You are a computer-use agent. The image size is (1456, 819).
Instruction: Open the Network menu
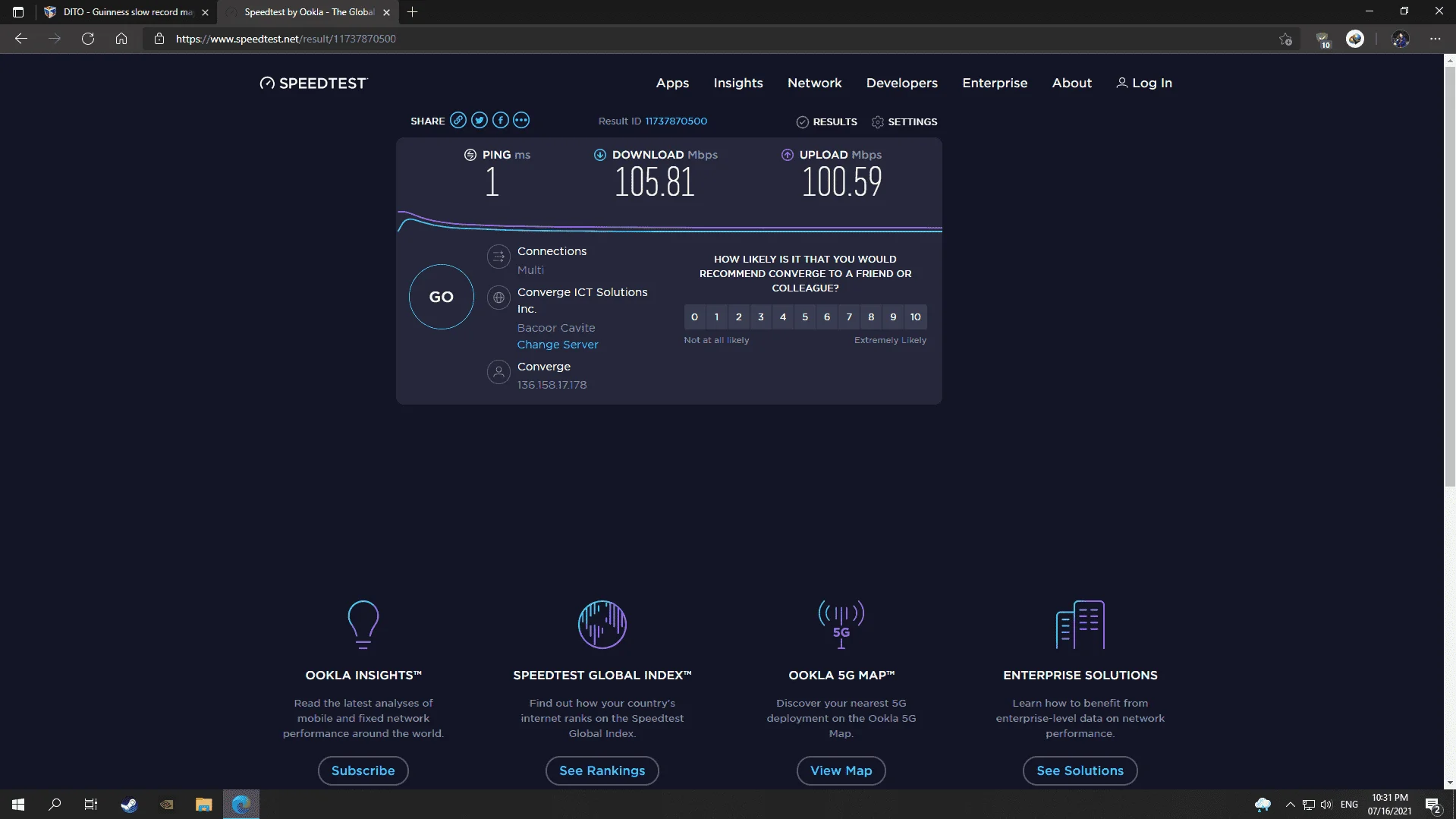point(815,83)
